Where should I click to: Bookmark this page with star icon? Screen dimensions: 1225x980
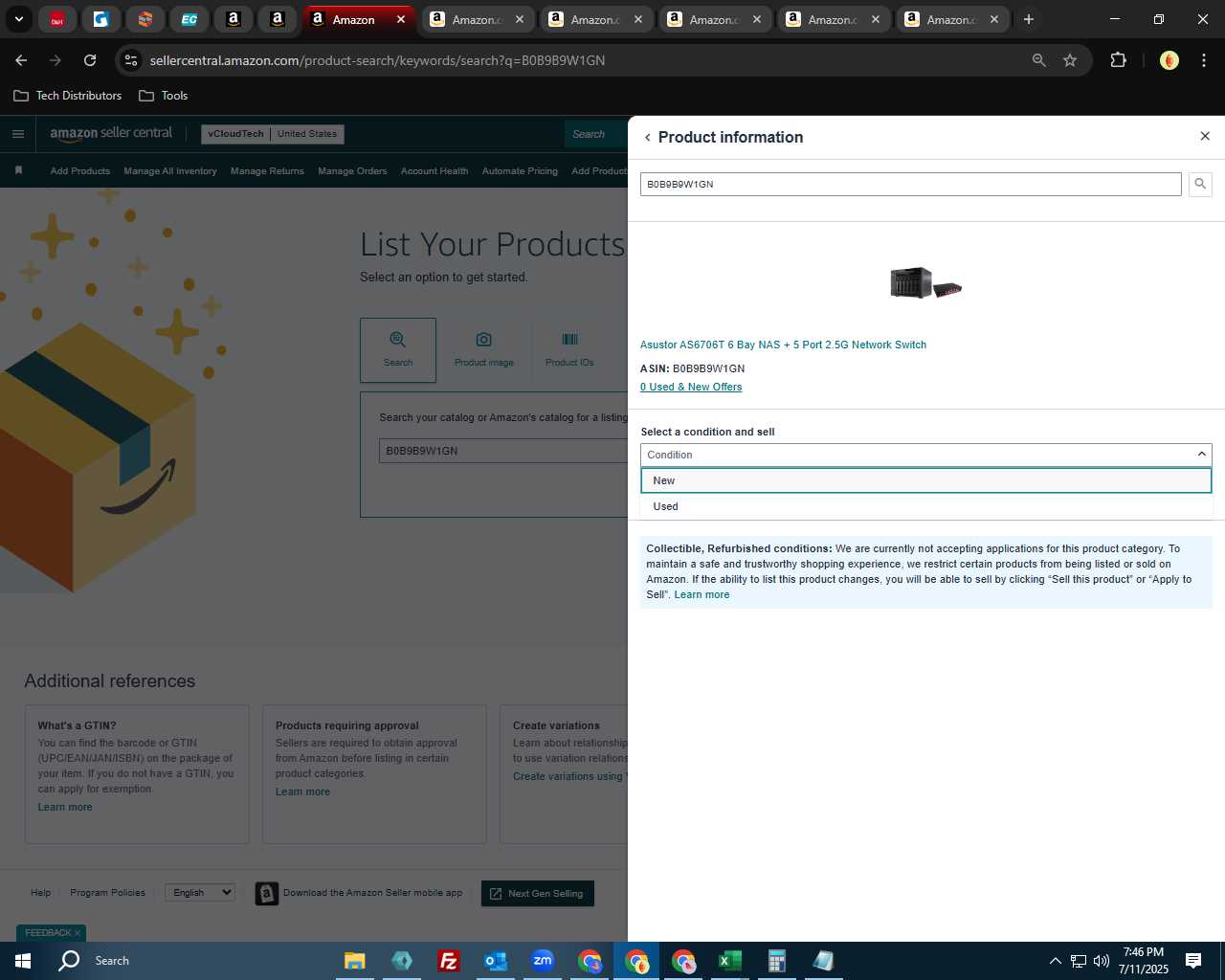[1070, 60]
